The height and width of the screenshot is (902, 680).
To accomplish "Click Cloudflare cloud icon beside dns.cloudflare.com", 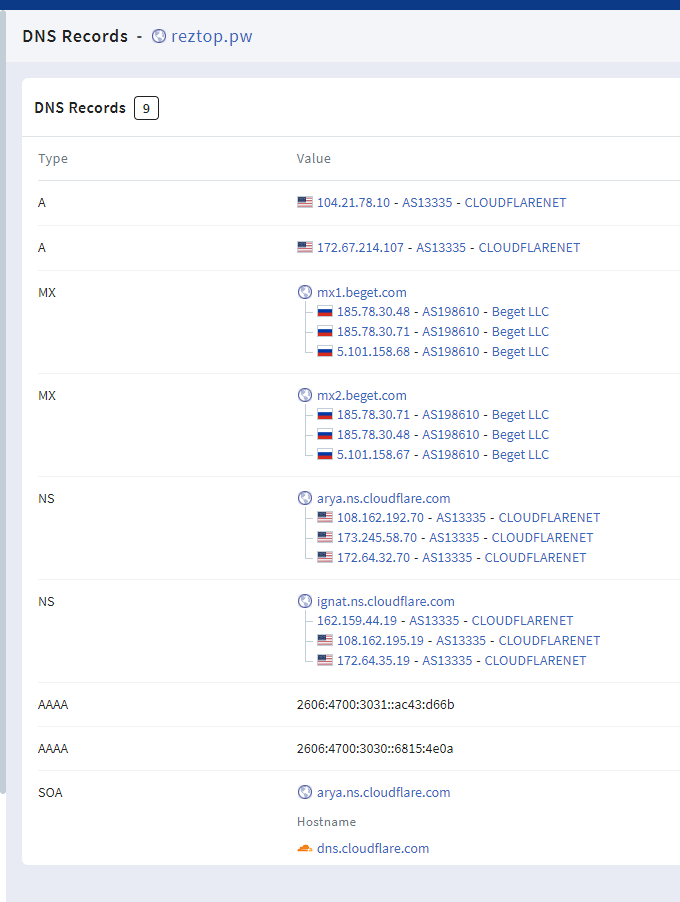I will [x=305, y=848].
